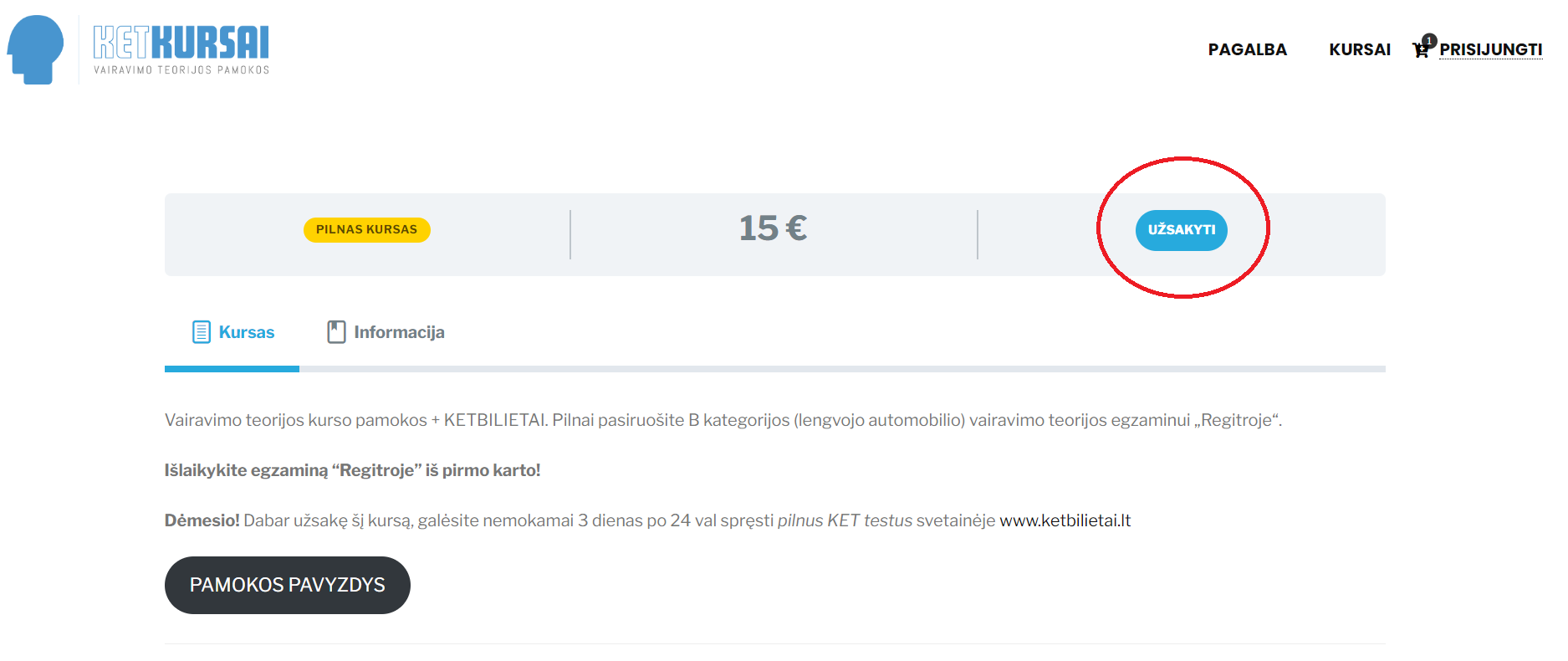The width and height of the screenshot is (1568, 661).
Task: Open the KURSAI menu item
Action: [x=1360, y=49]
